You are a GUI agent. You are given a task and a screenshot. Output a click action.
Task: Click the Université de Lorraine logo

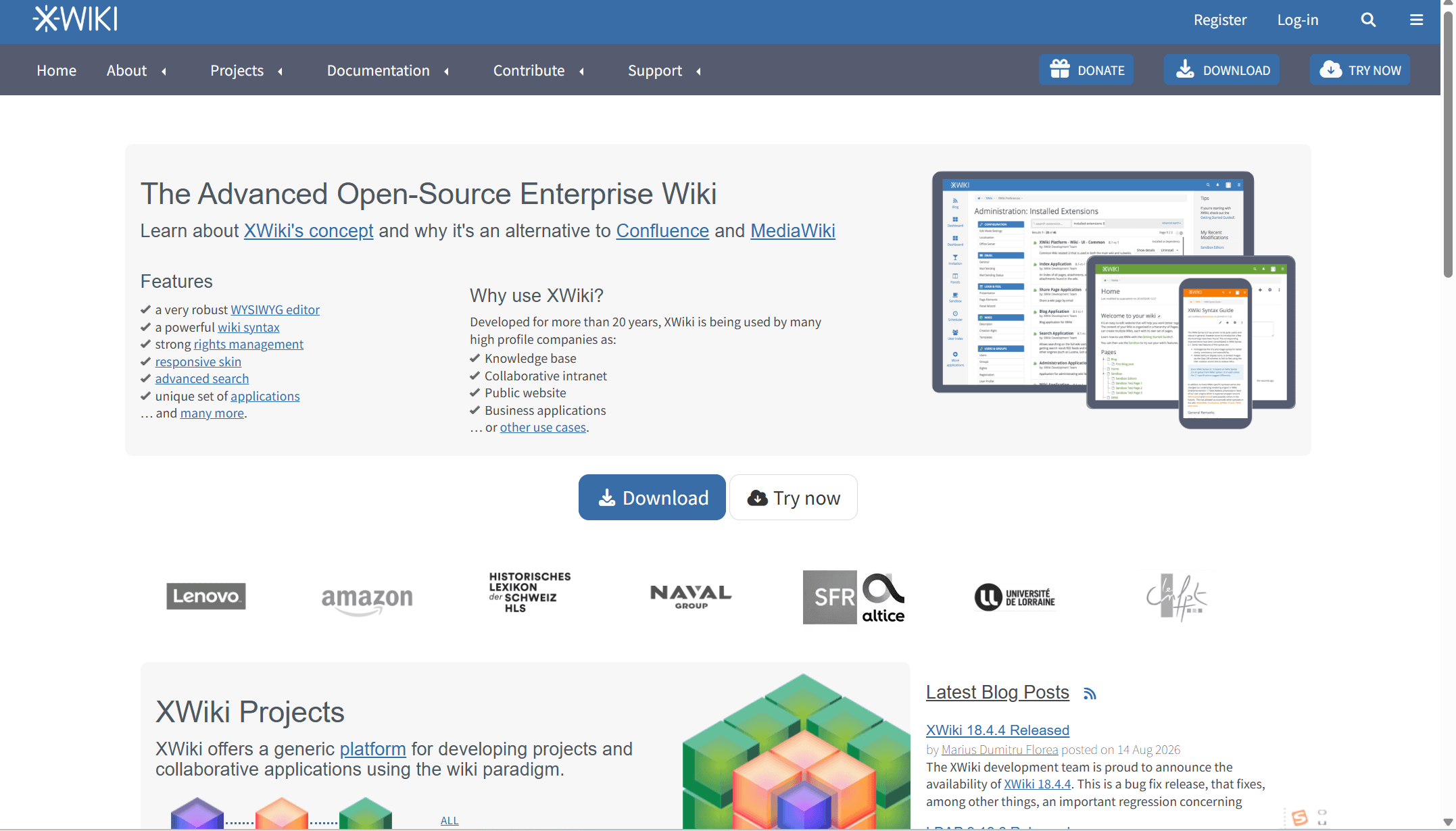[x=1015, y=597]
